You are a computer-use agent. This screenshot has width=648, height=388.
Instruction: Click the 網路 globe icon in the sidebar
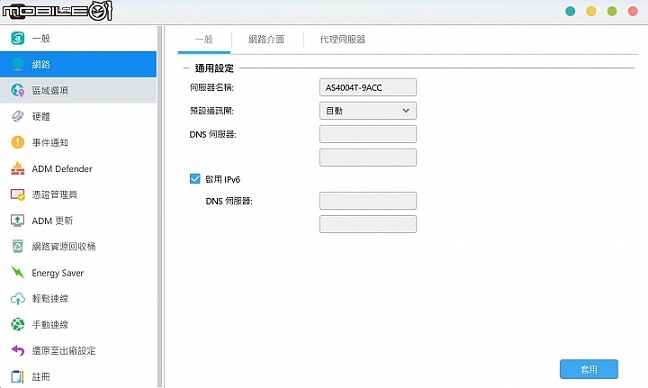coord(17,64)
